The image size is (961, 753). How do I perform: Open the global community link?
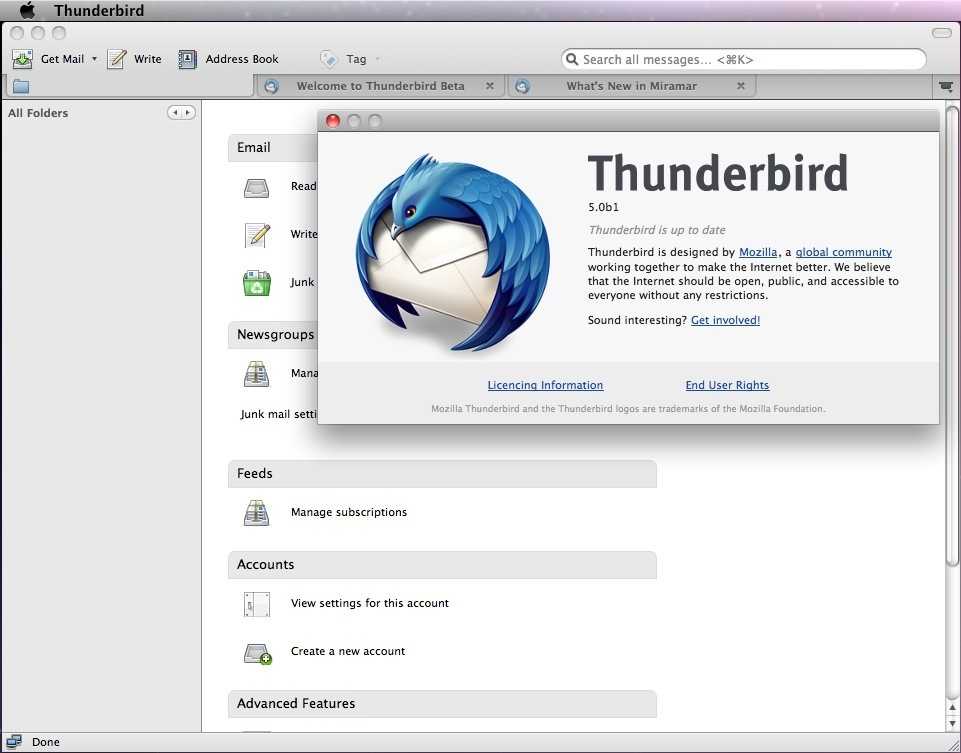coord(843,252)
